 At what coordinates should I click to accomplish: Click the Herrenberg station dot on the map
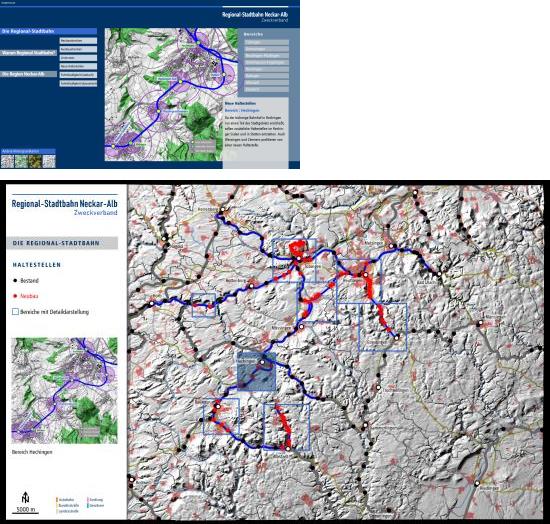(x=222, y=209)
